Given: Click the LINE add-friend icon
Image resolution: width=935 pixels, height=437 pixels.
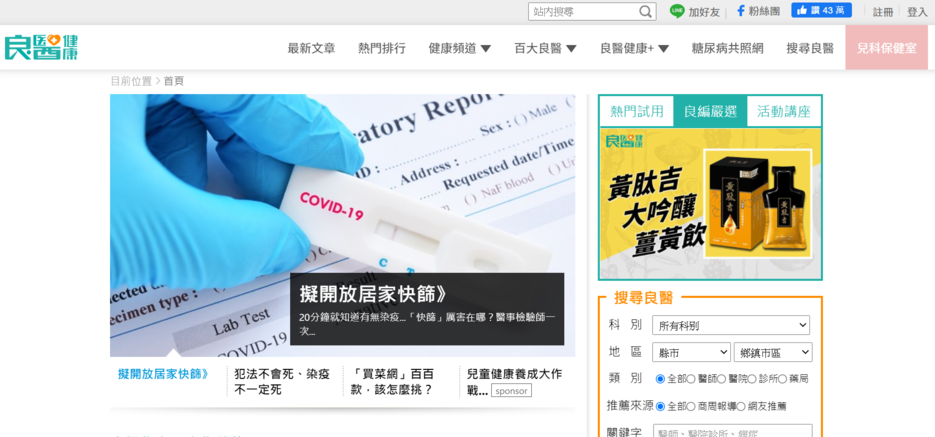Looking at the screenshot, I should tap(677, 11).
